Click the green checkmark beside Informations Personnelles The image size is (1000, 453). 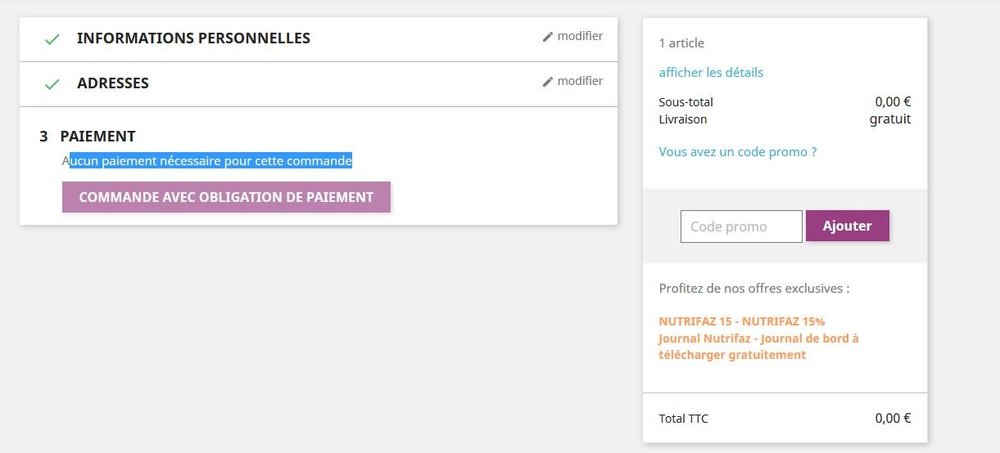(x=52, y=39)
